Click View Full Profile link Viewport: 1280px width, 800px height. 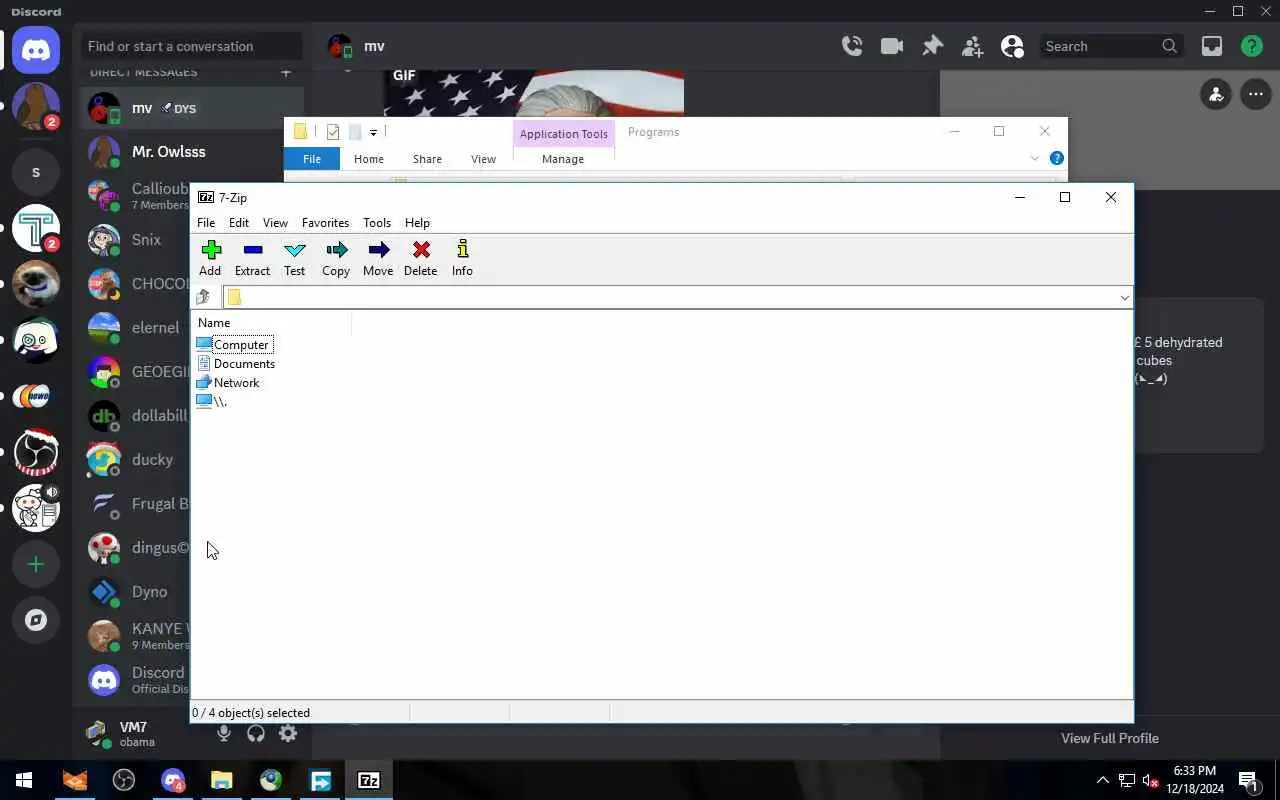(x=1110, y=738)
